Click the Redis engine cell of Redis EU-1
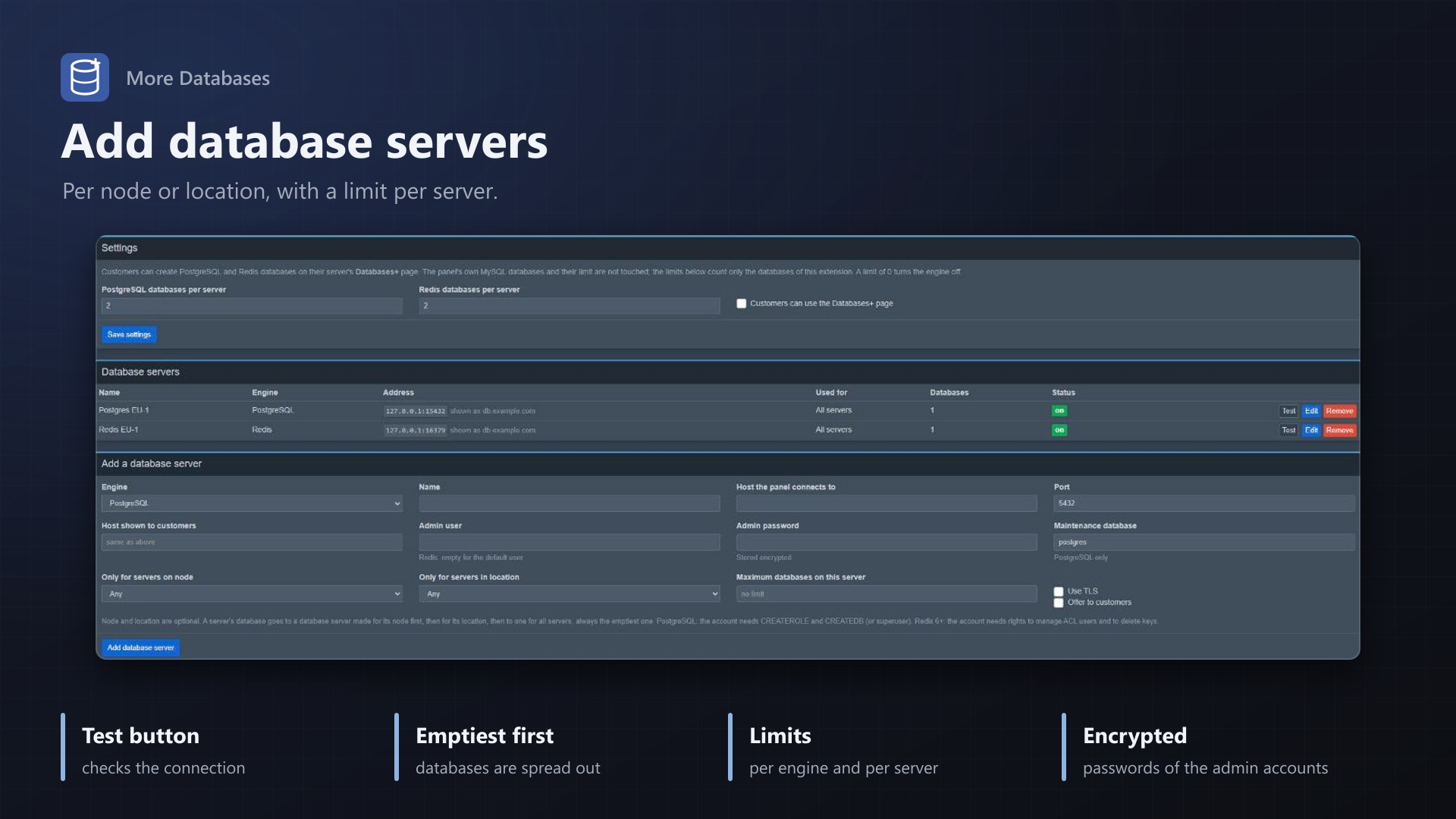The height and width of the screenshot is (819, 1456). 262,430
